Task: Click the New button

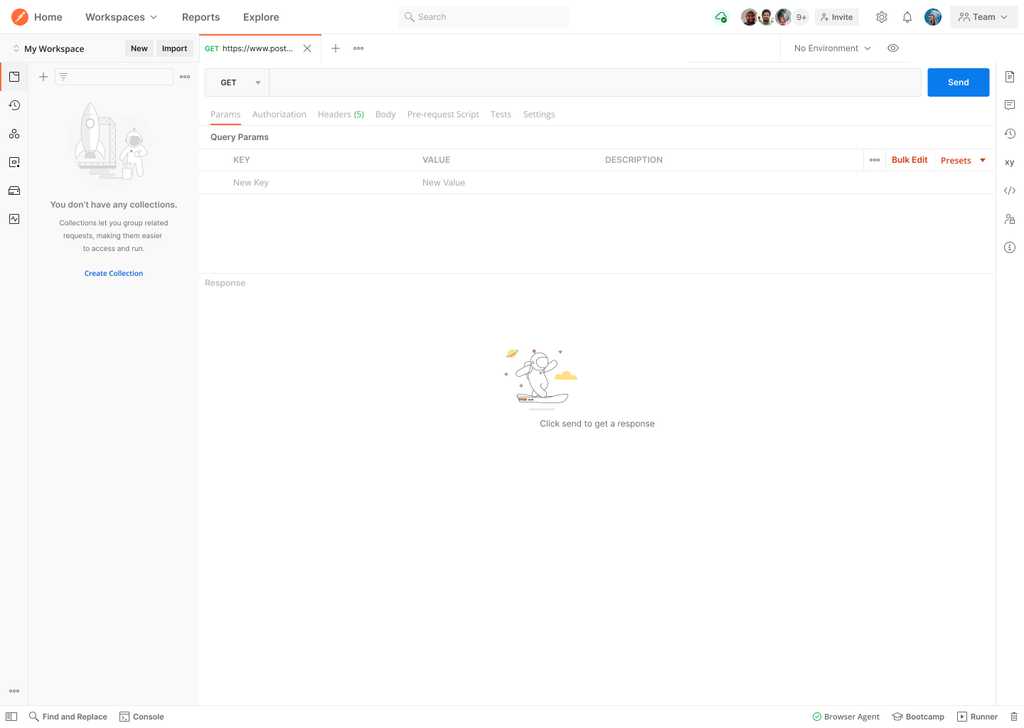Action: tap(139, 48)
